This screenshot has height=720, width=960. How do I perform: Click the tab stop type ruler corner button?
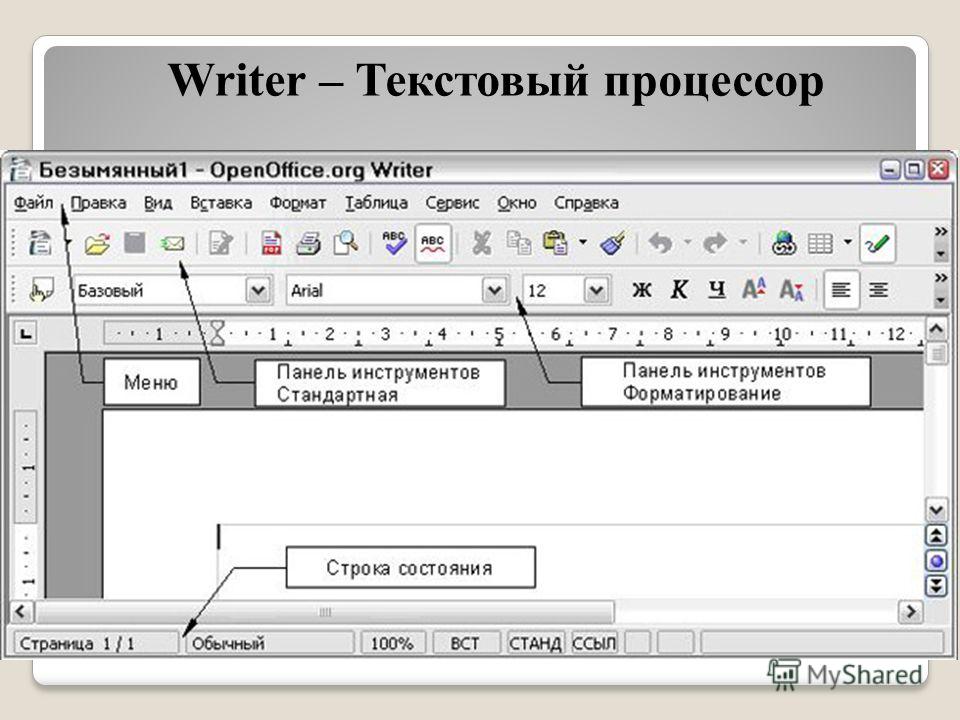tap(26, 334)
